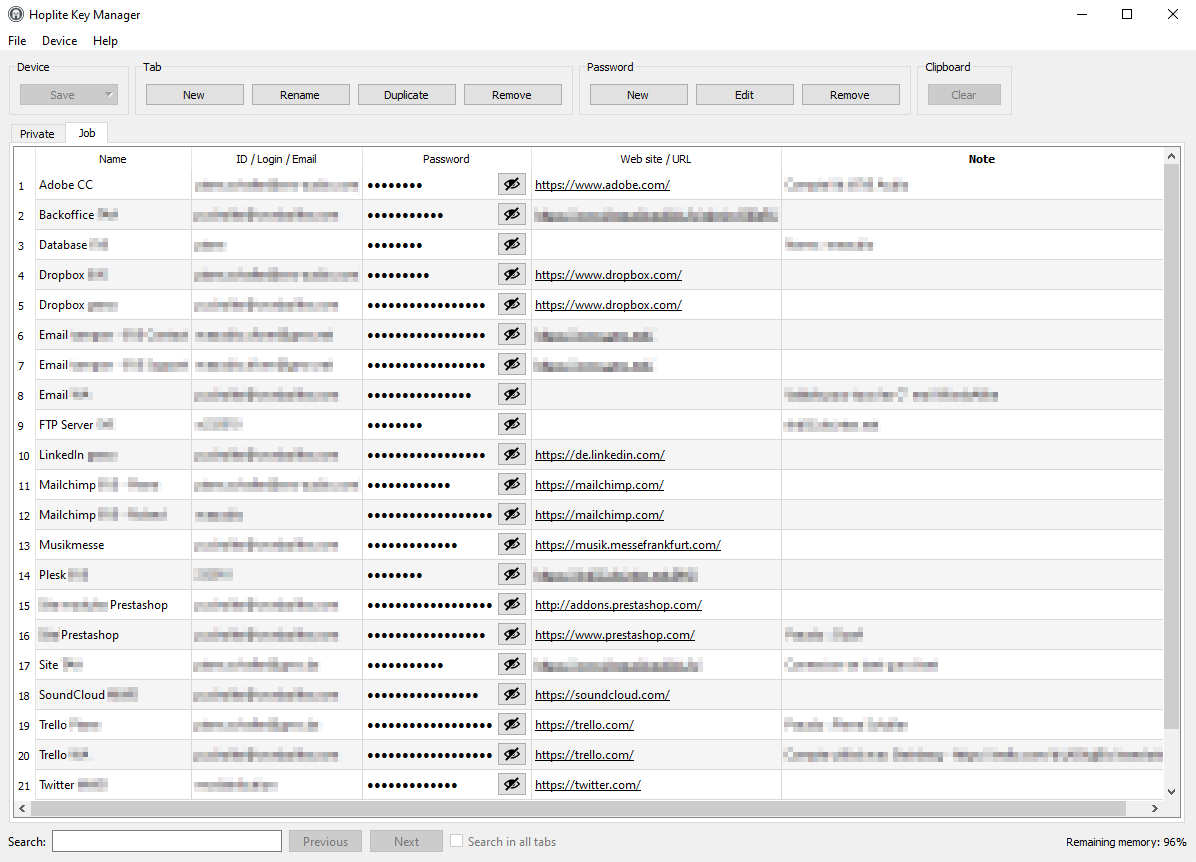Click eye icon in row 20 Trello

512,754
